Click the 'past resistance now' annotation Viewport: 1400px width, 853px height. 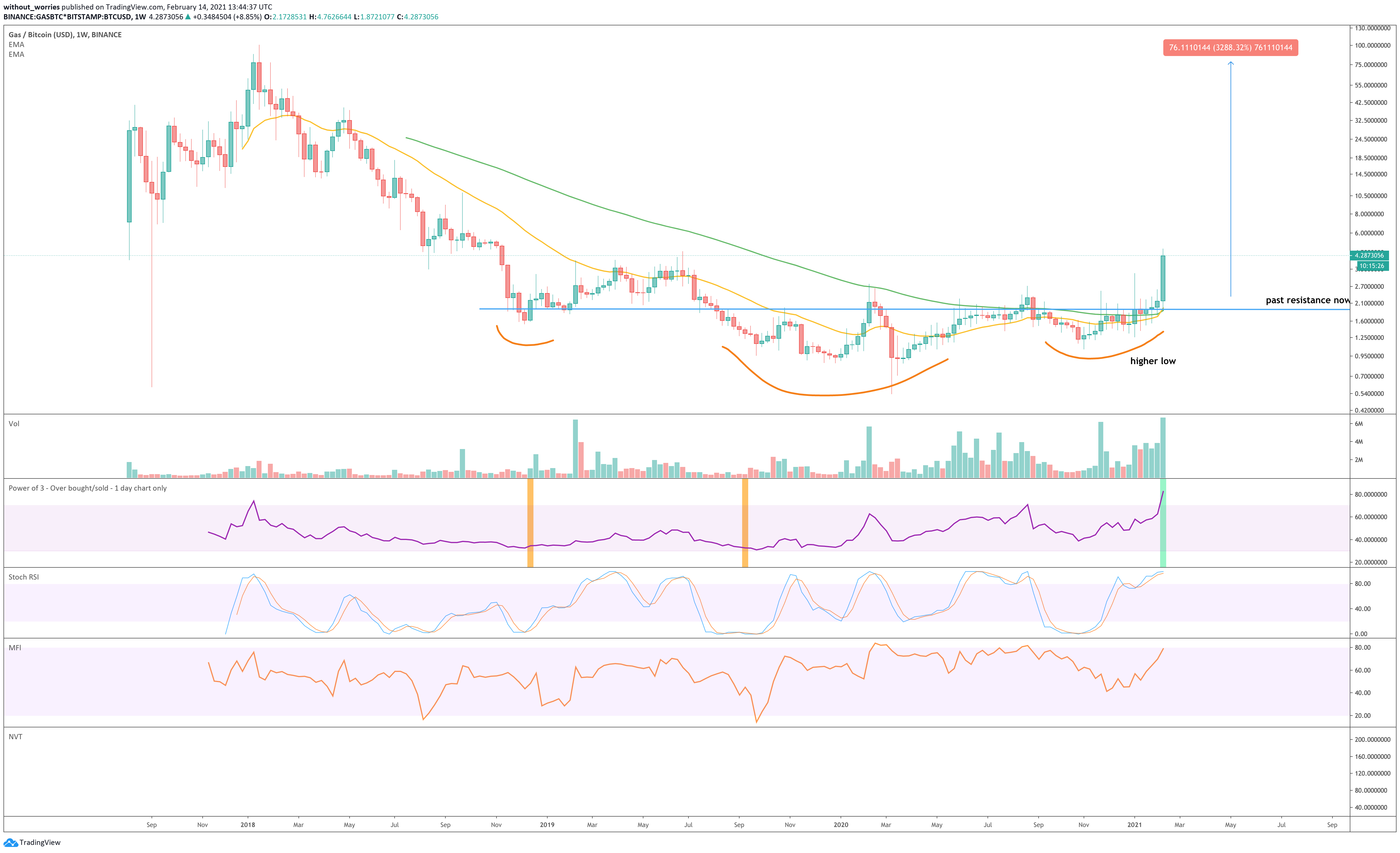click(x=1307, y=300)
